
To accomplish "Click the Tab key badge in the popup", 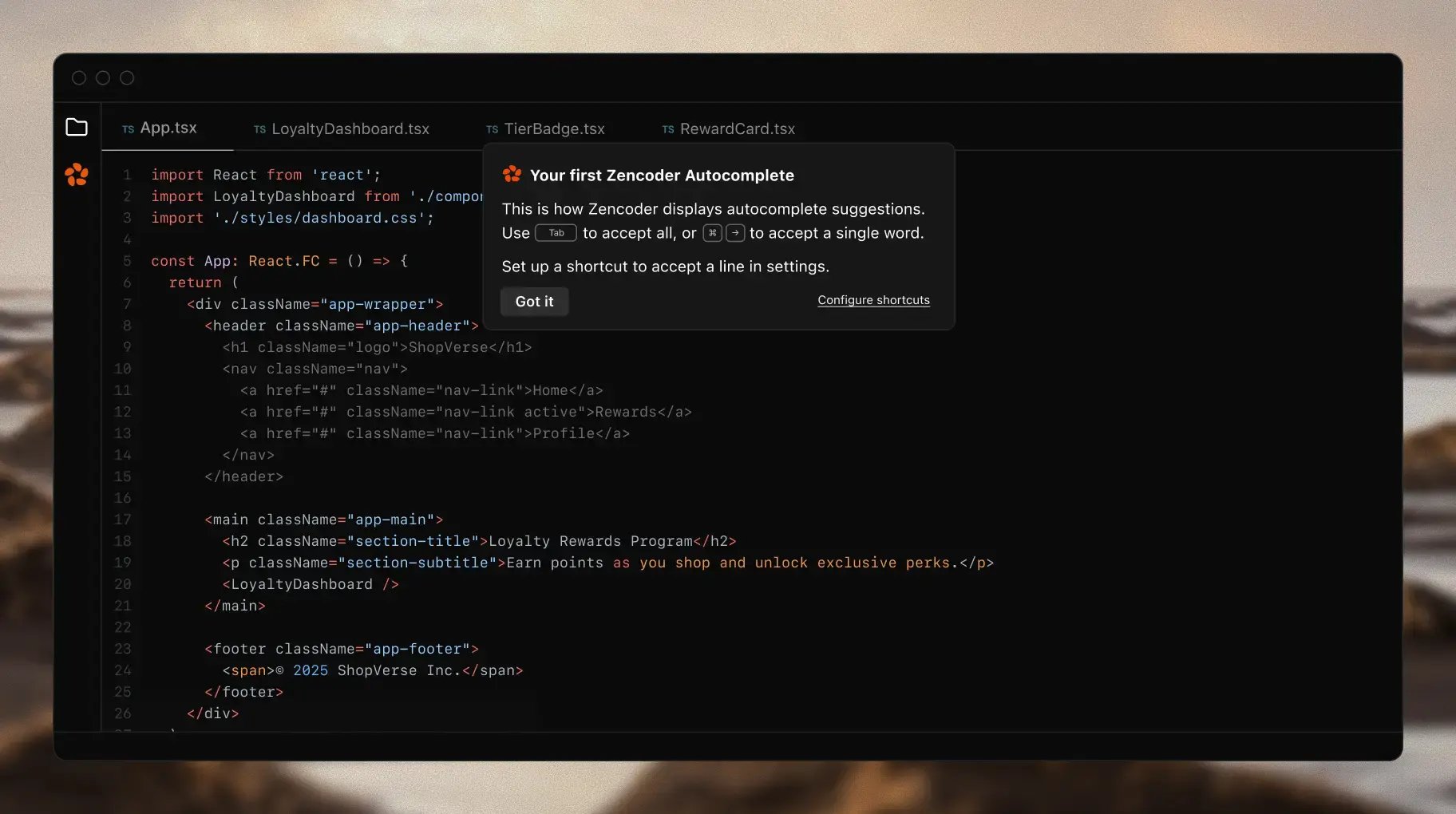I will point(556,233).
